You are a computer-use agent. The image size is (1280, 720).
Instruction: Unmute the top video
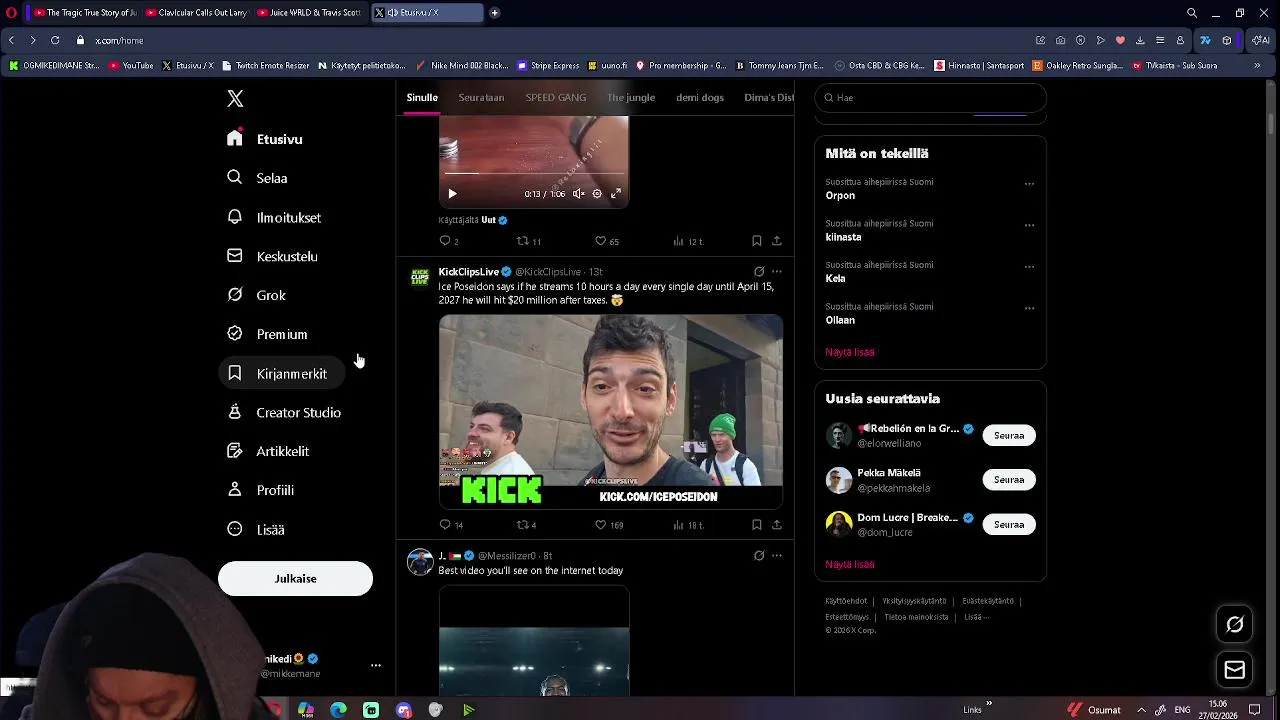click(x=578, y=194)
